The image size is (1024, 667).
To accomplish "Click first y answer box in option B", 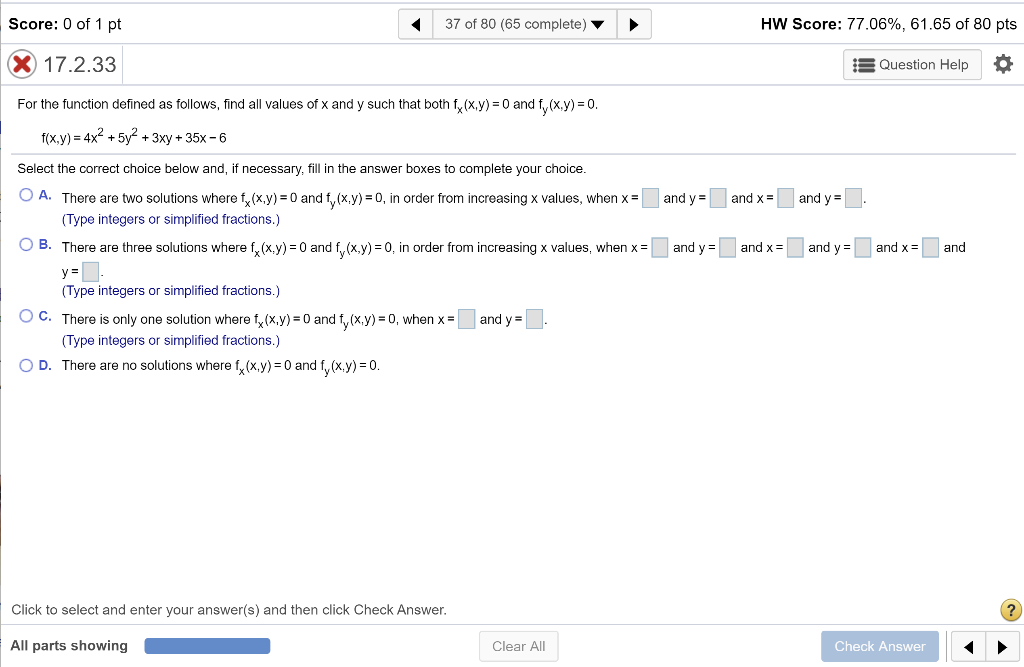I will (x=728, y=248).
